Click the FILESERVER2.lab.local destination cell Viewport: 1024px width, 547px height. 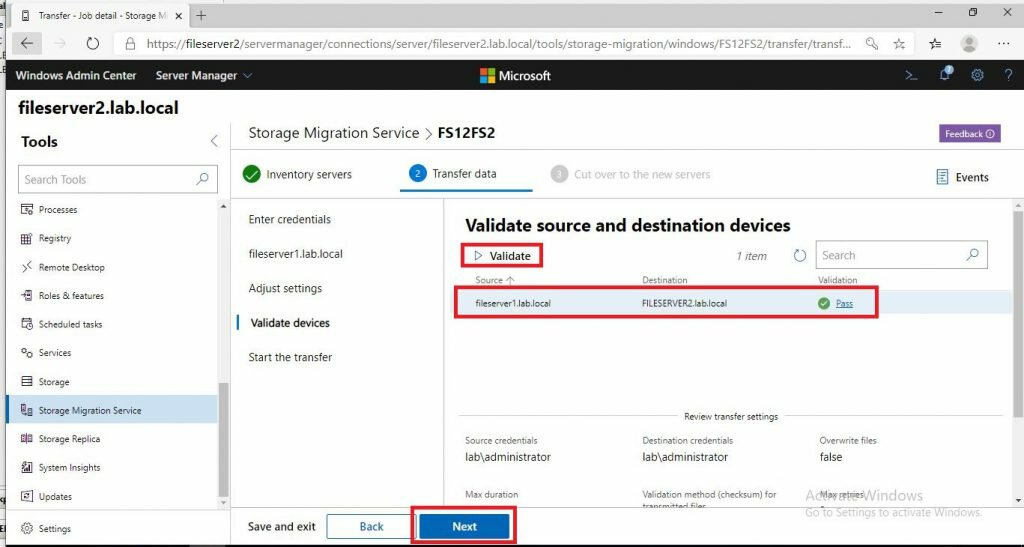pyautogui.click(x=684, y=303)
